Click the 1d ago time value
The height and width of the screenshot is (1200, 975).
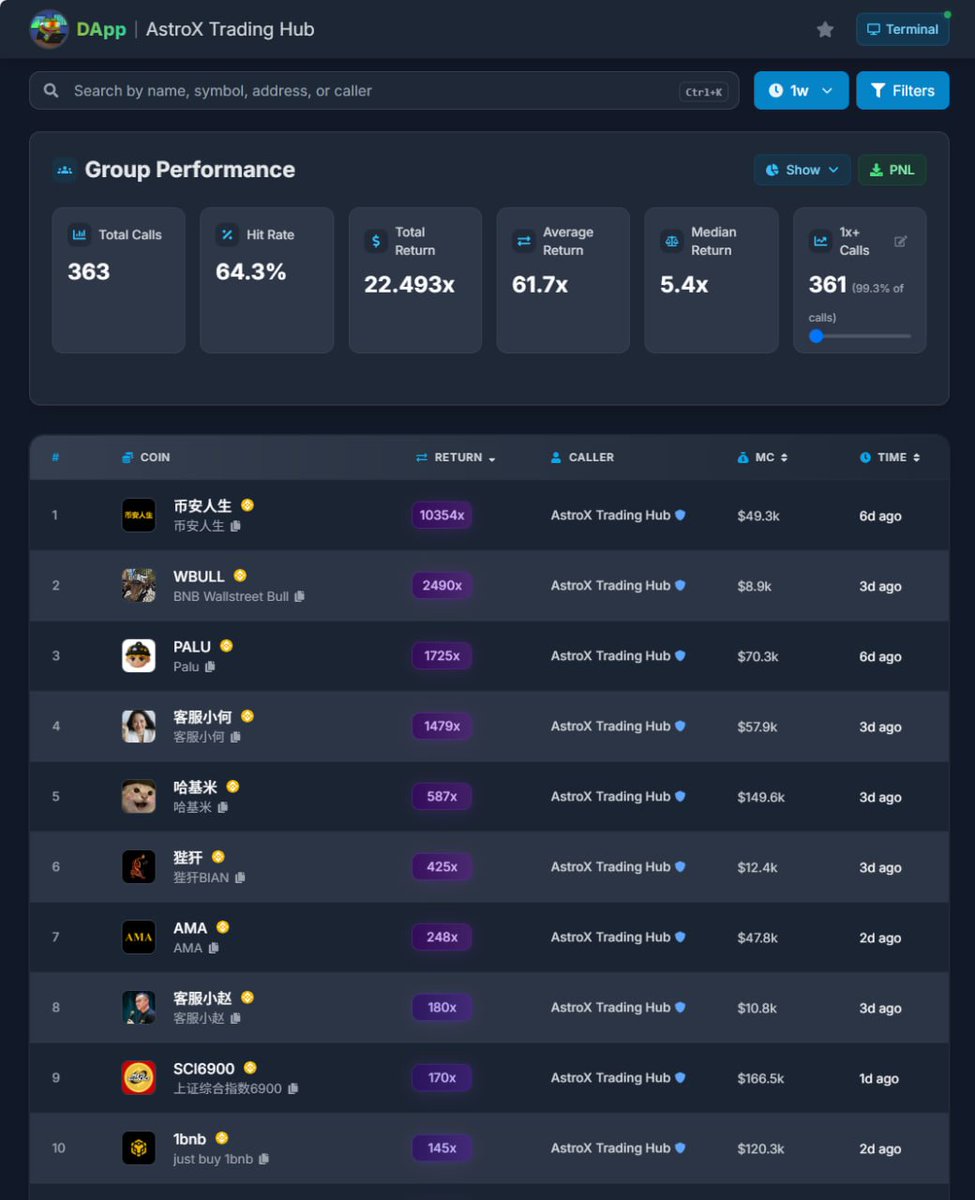[x=879, y=1078]
